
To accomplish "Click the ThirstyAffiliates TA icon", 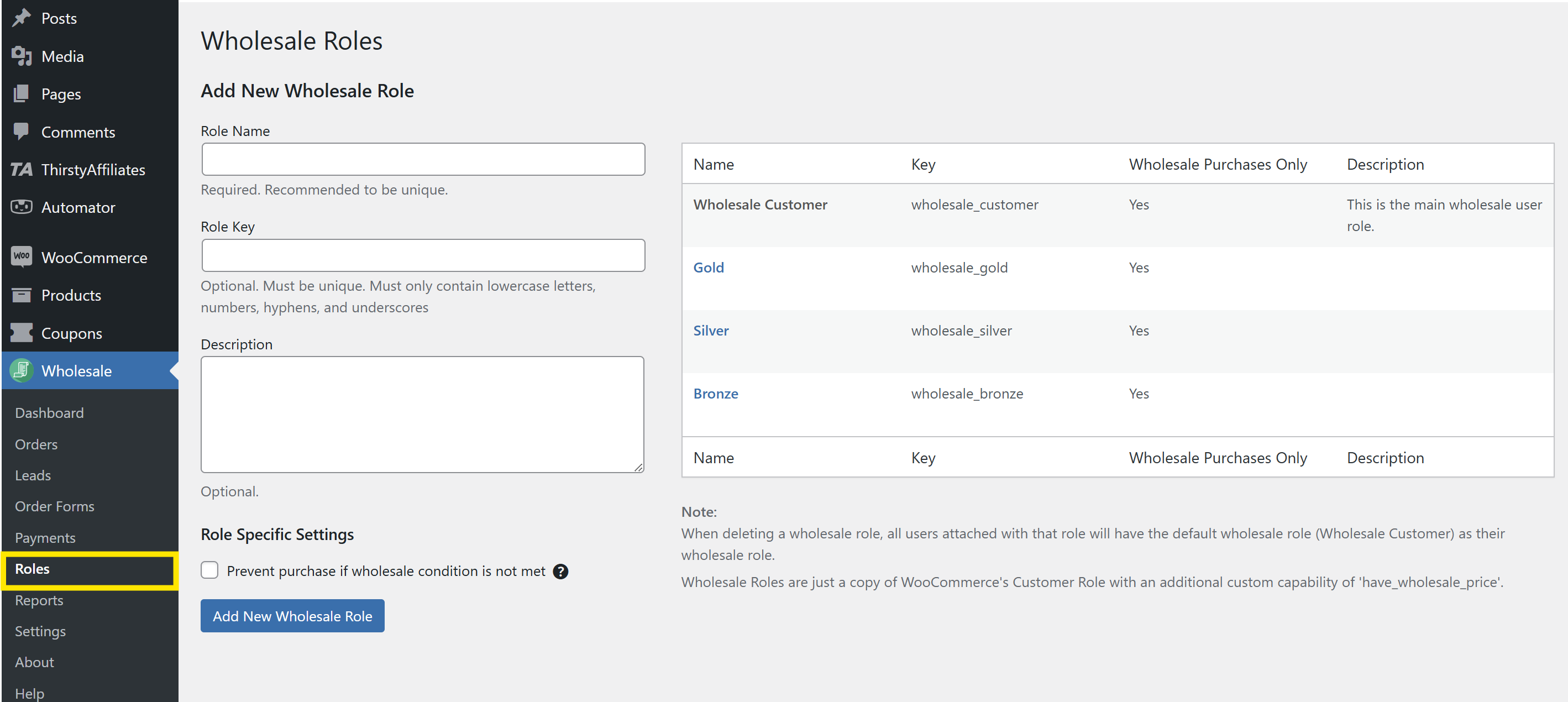I will click(22, 169).
